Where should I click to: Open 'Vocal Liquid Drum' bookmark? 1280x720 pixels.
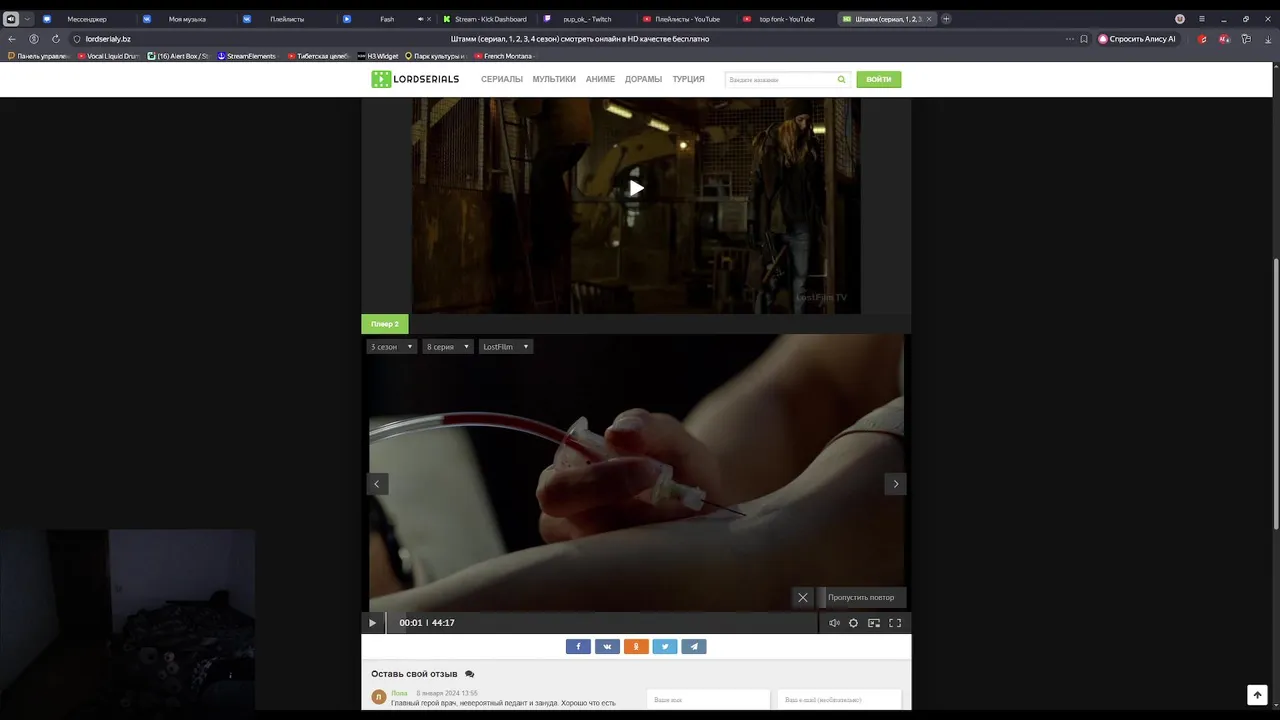tap(108, 56)
